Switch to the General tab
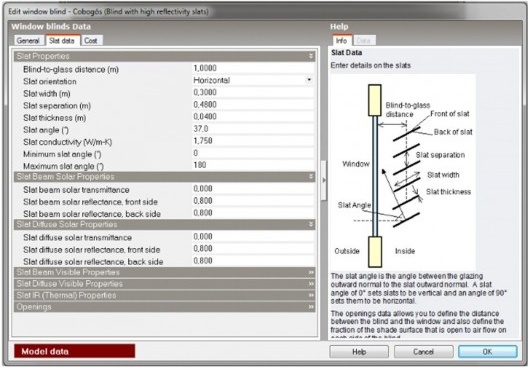 tap(28, 41)
